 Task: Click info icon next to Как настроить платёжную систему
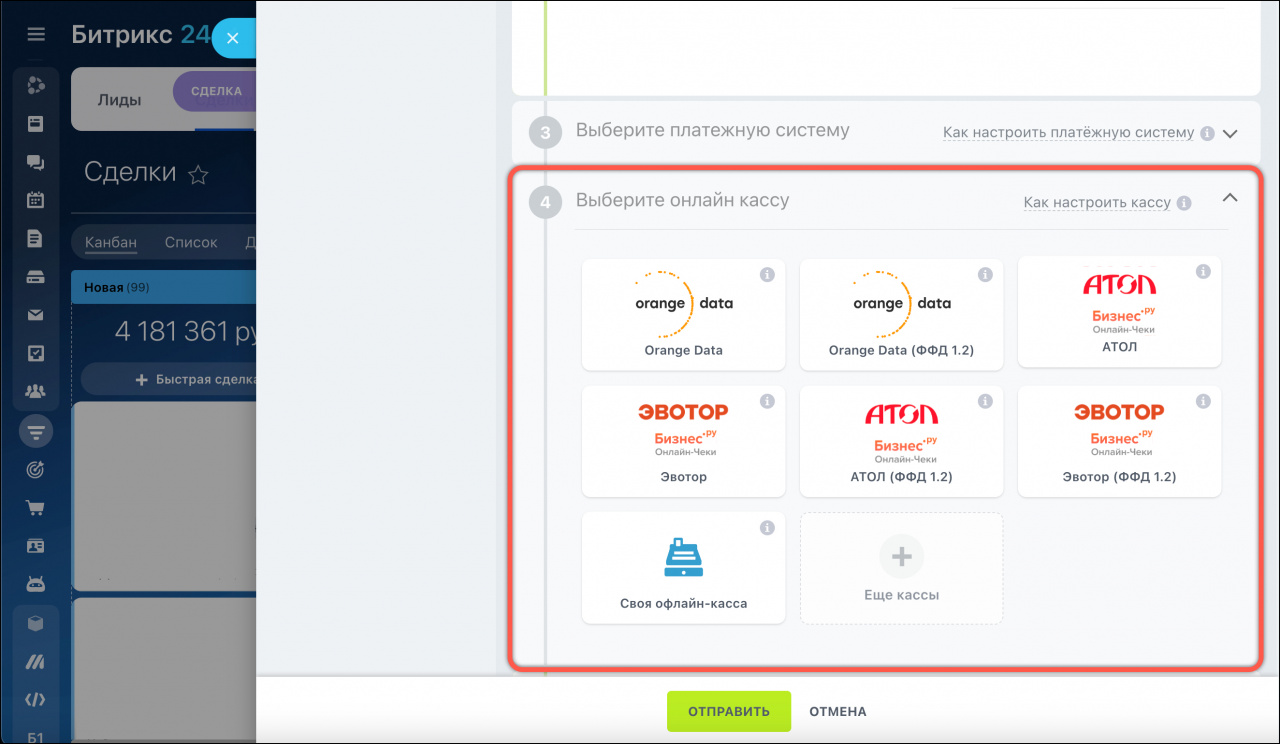click(x=1207, y=133)
